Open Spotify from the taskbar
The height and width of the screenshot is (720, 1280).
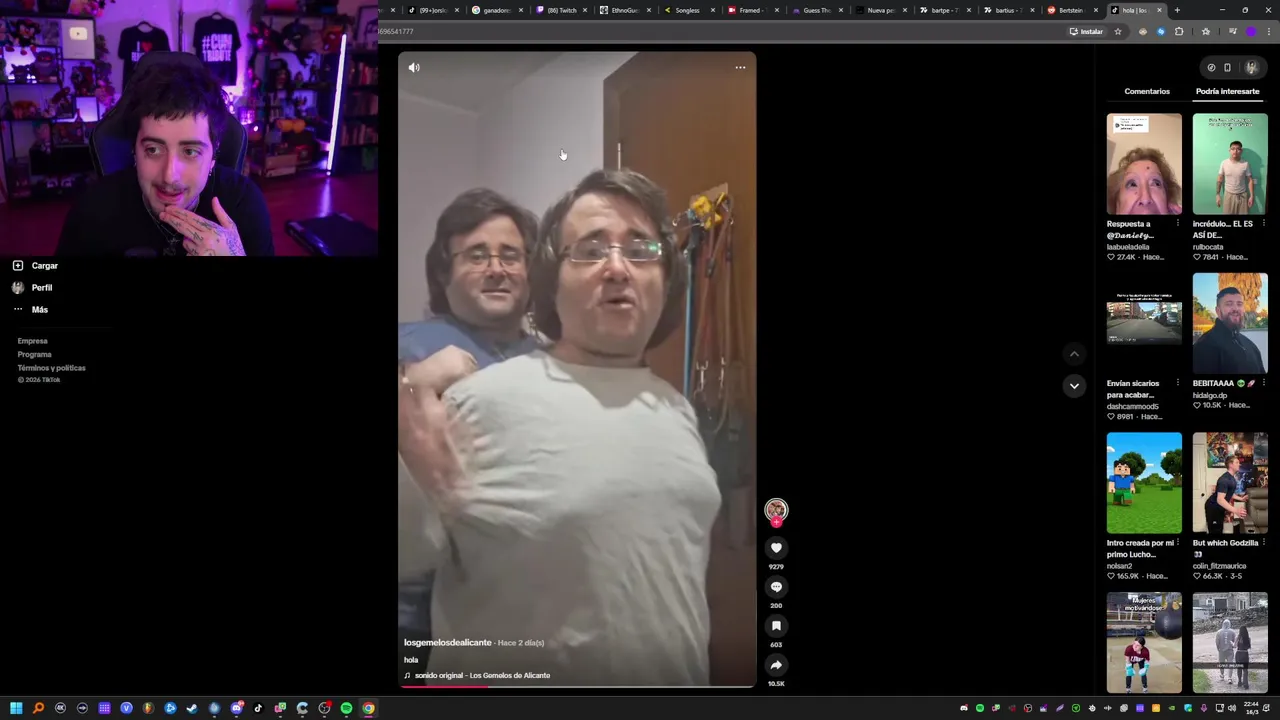346,708
